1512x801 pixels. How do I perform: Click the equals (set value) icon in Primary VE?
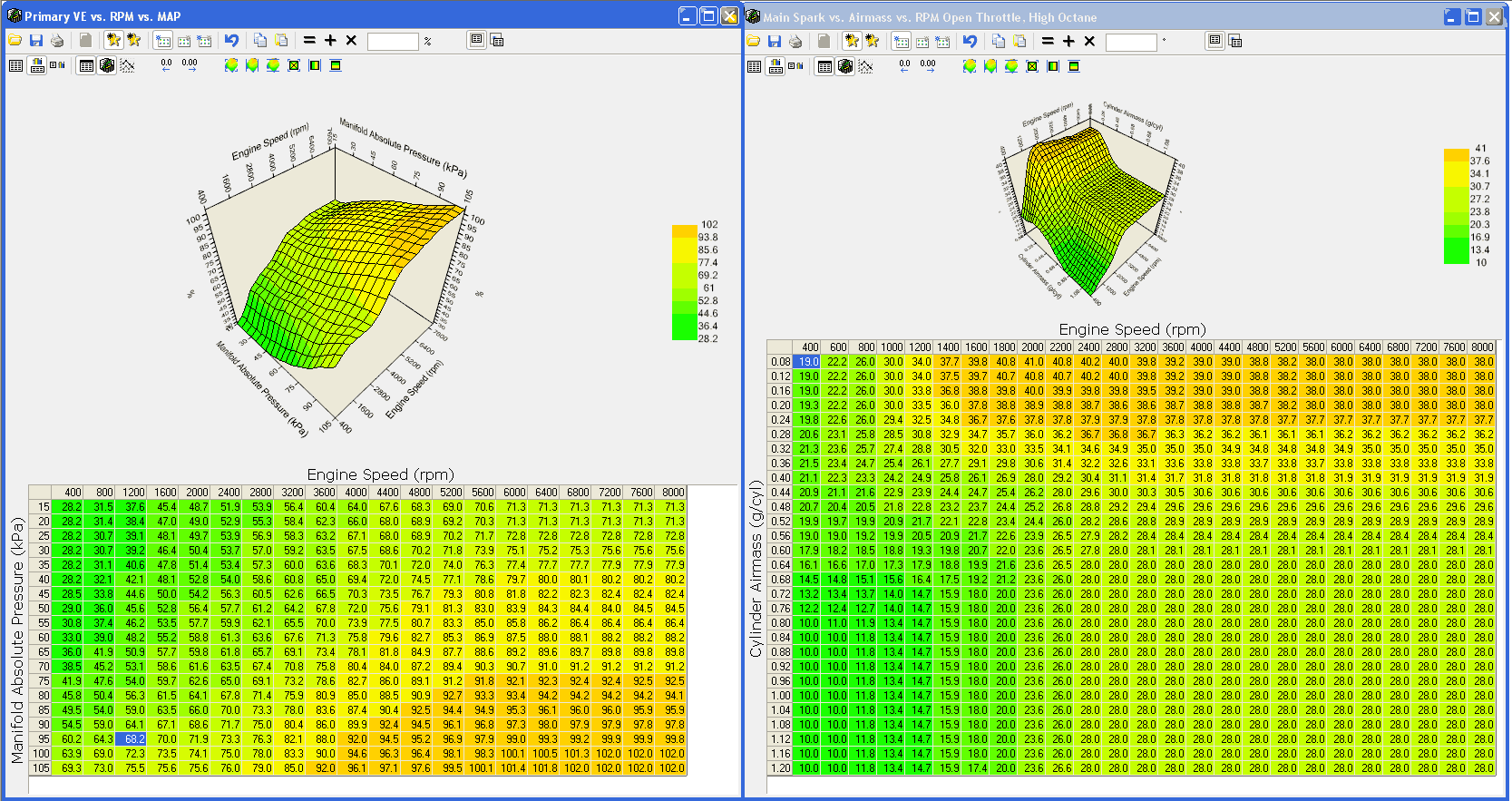(309, 40)
